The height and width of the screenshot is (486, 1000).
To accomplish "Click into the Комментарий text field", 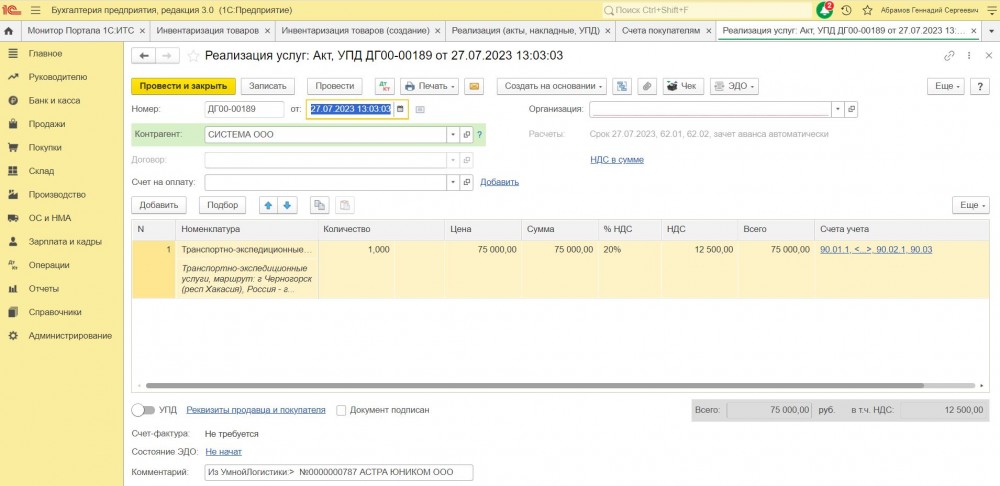I will (x=338, y=472).
